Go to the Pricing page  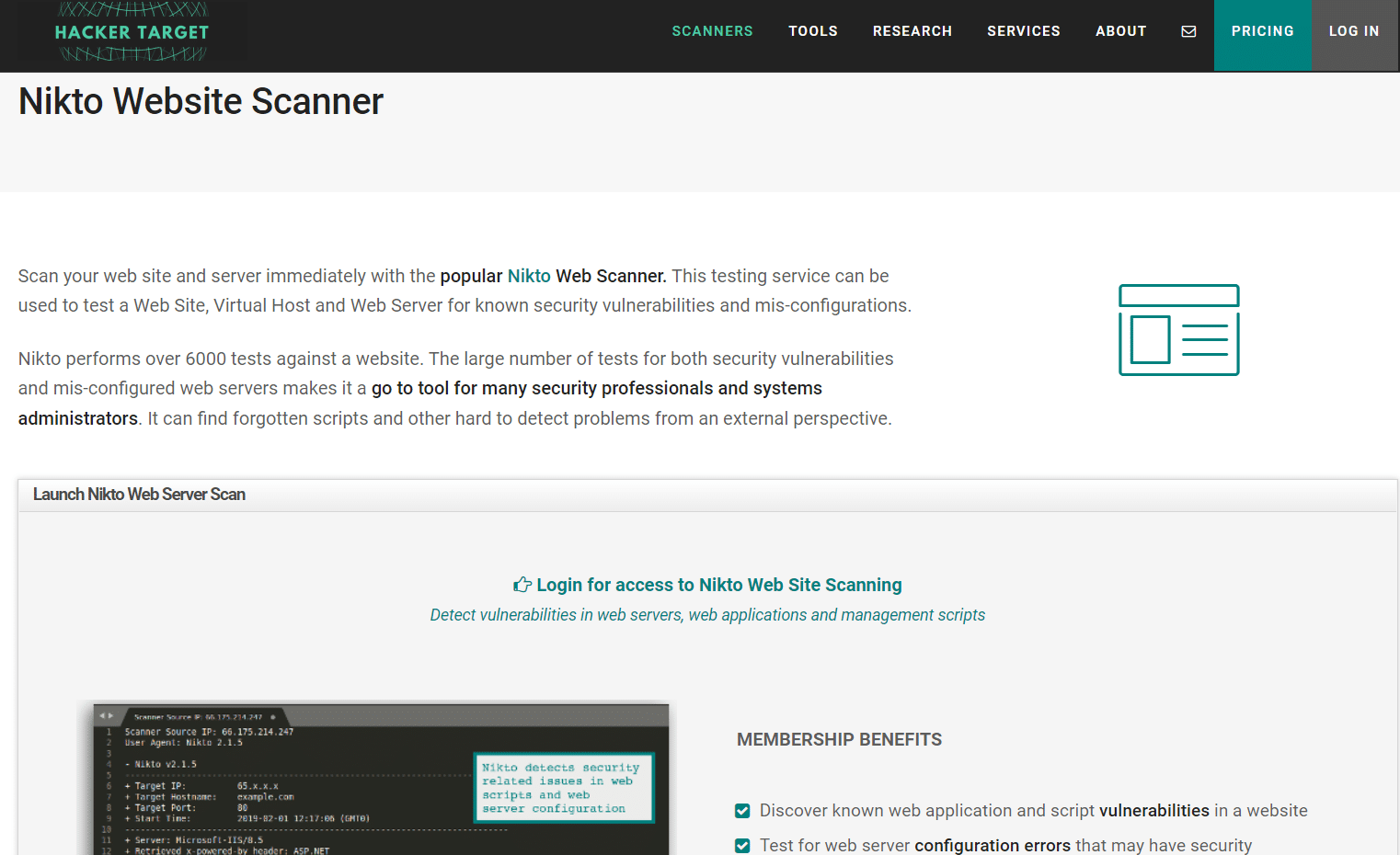tap(1262, 35)
